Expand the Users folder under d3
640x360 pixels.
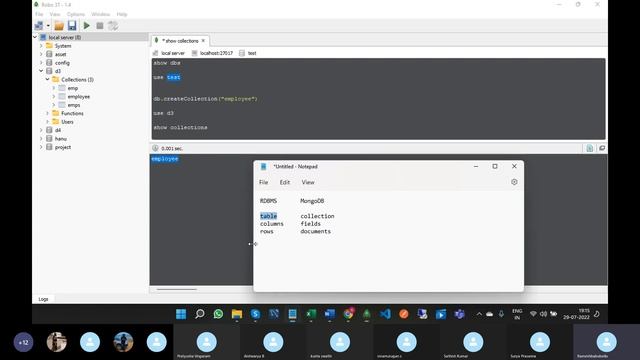pyautogui.click(x=47, y=122)
